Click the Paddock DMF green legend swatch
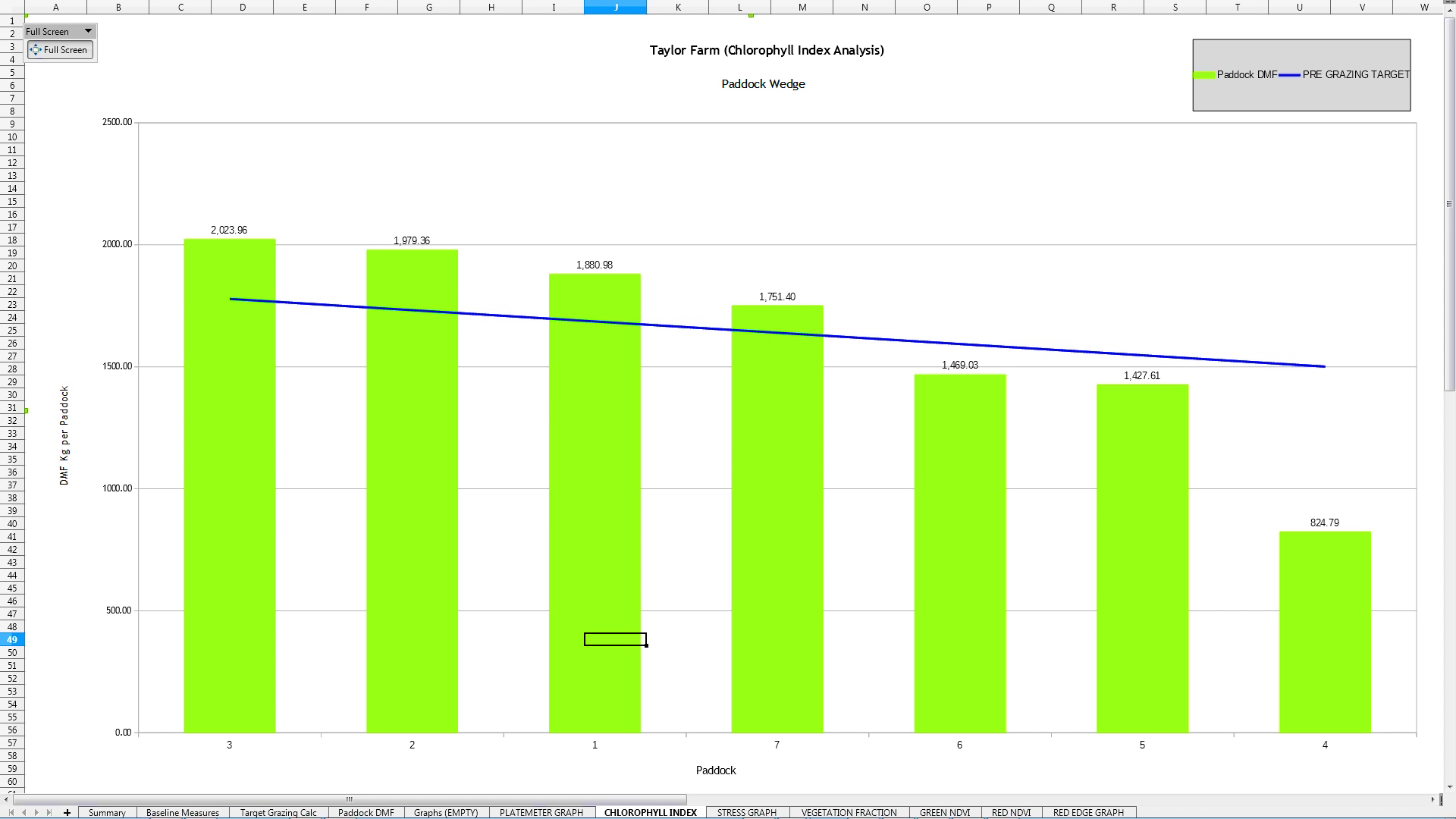The image size is (1456, 819). tap(1203, 75)
